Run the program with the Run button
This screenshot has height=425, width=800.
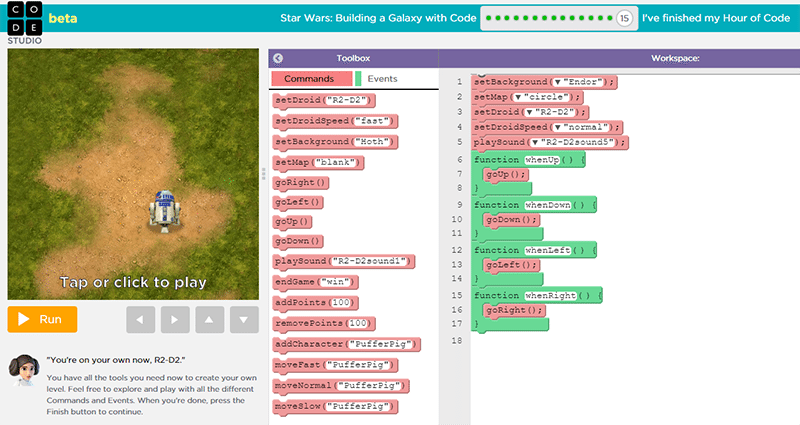point(42,319)
